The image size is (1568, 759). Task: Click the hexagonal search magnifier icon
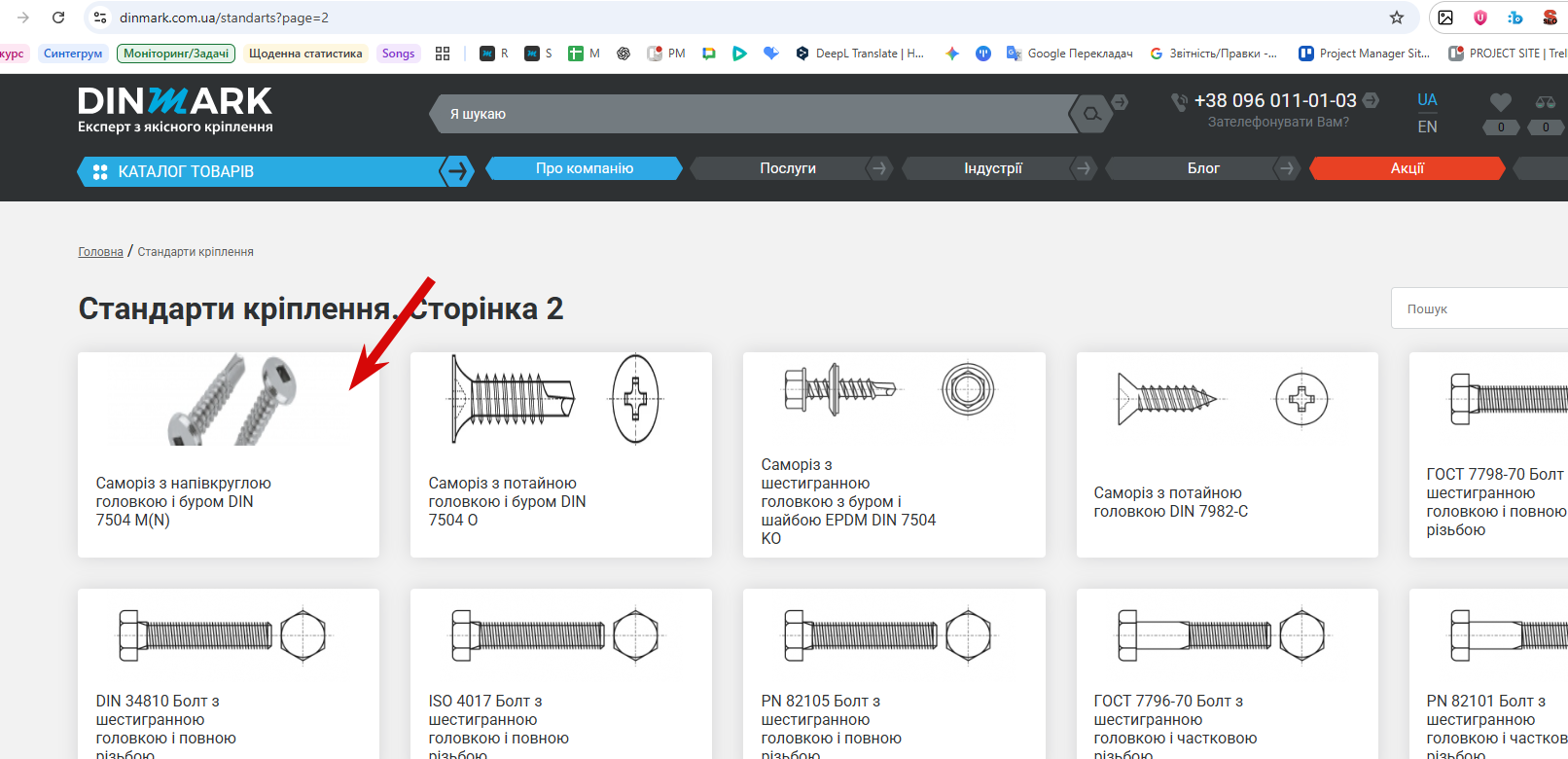pos(1091,114)
